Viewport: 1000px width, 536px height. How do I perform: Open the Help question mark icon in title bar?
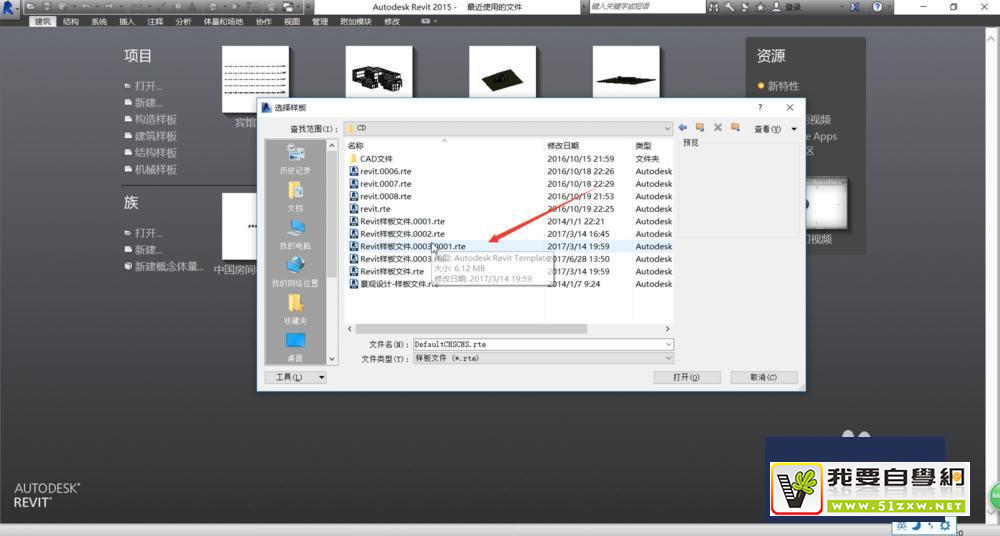(x=878, y=7)
